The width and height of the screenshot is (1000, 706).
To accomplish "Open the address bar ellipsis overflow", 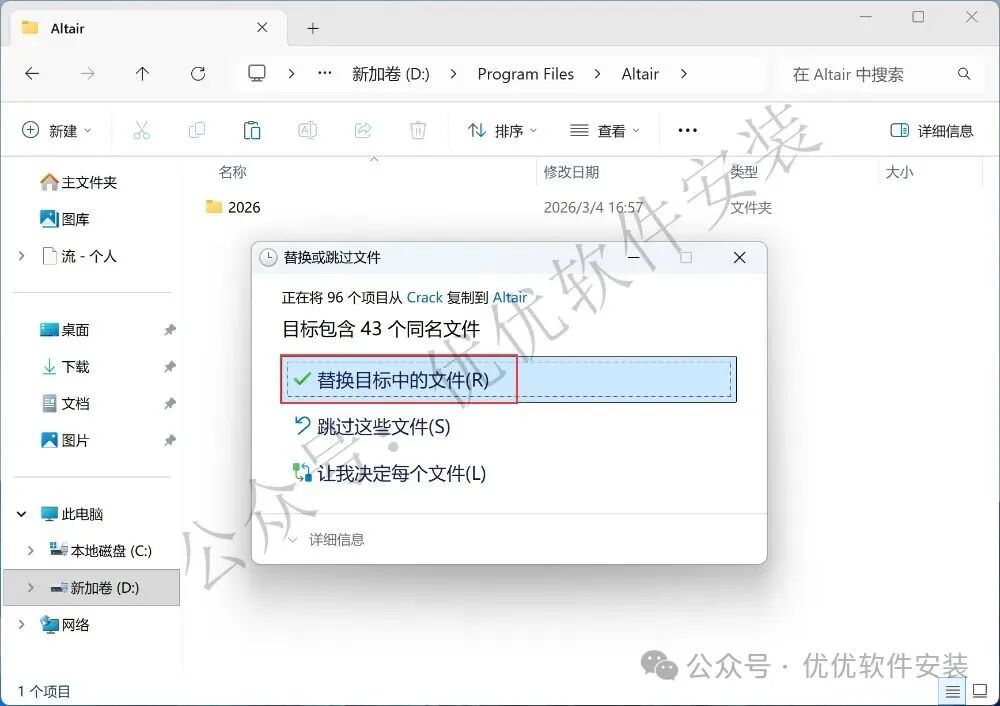I will [x=325, y=73].
